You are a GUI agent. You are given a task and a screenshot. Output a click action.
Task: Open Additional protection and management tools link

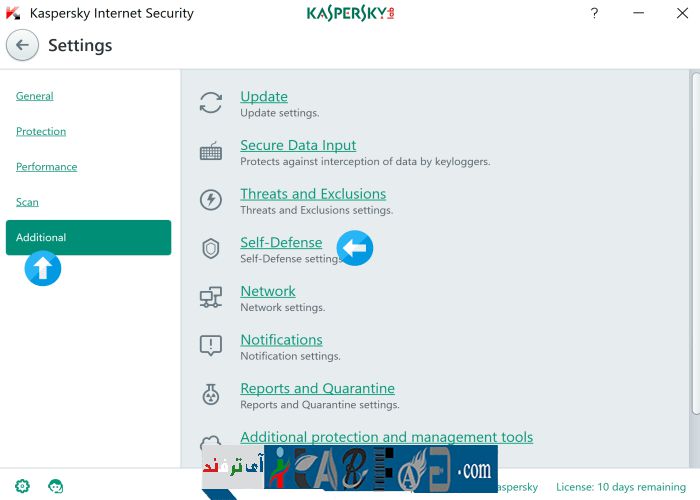(x=386, y=437)
